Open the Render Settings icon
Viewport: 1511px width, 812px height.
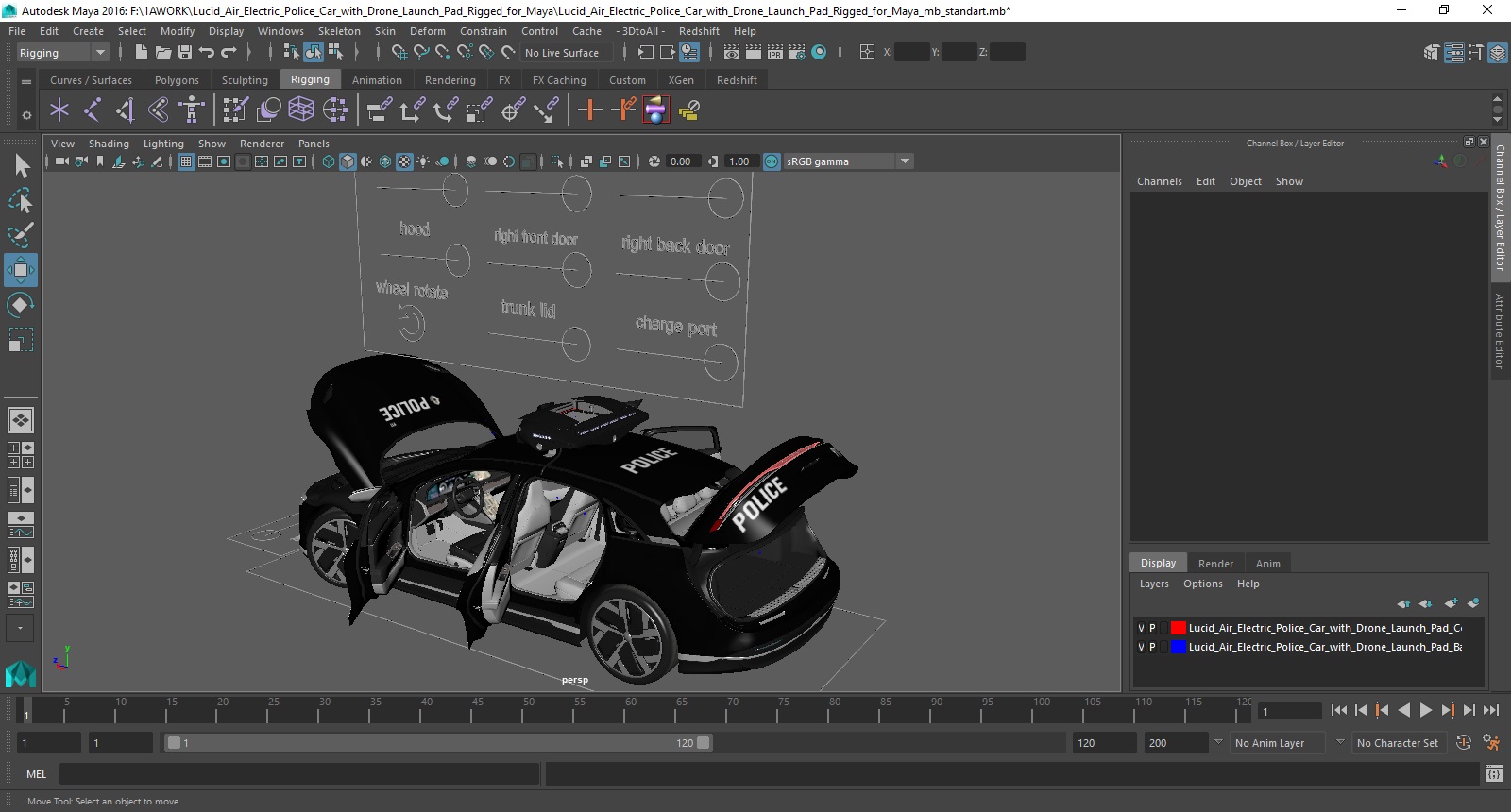tap(797, 53)
